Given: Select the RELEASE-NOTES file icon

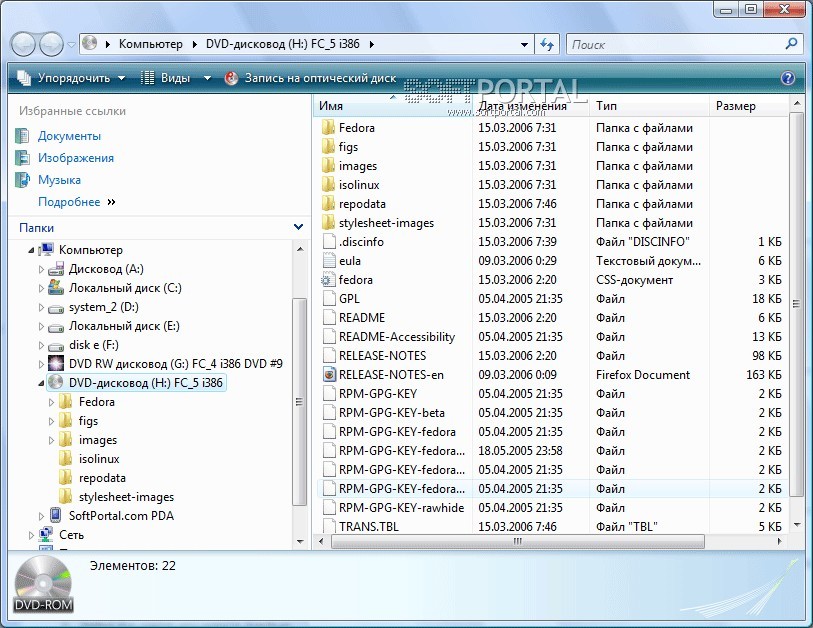Looking at the screenshot, I should click(329, 356).
